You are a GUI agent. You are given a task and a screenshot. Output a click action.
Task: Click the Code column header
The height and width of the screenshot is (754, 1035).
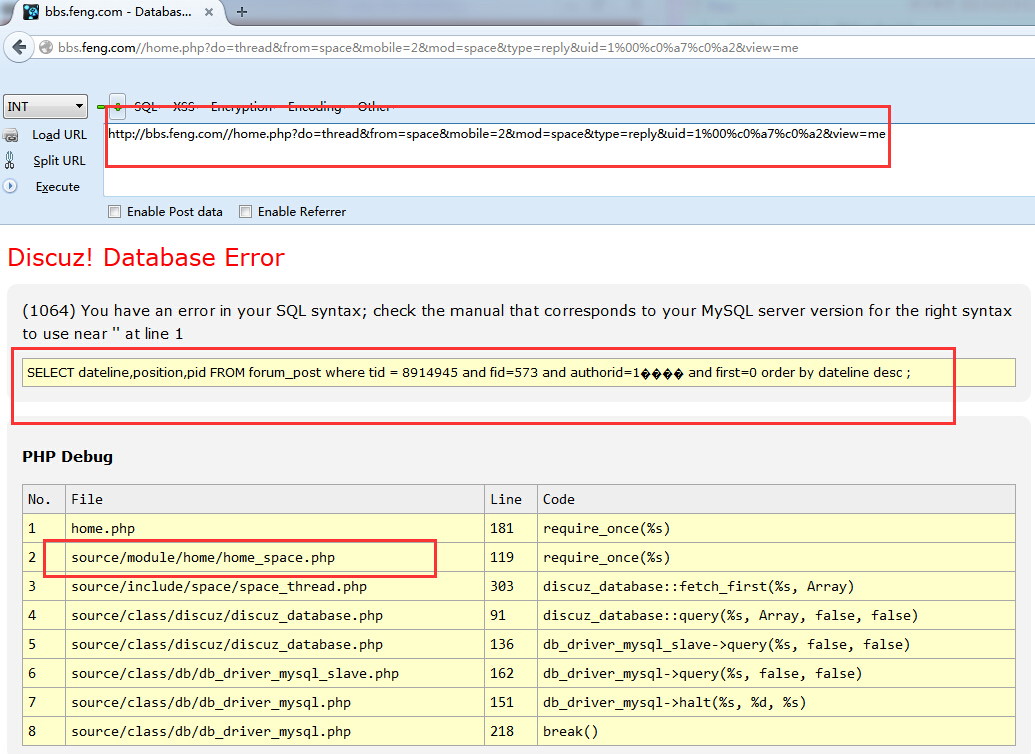[x=776, y=499]
